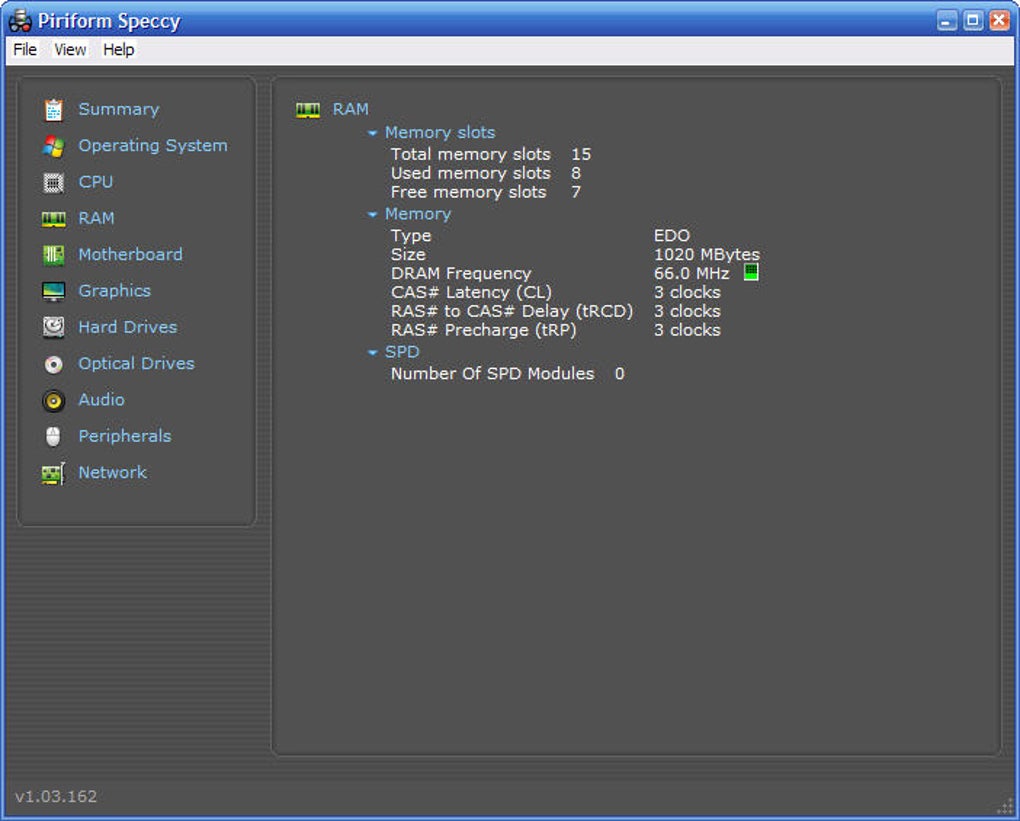Collapse the Memory section arrow
Image resolution: width=1020 pixels, height=821 pixels.
pos(372,214)
